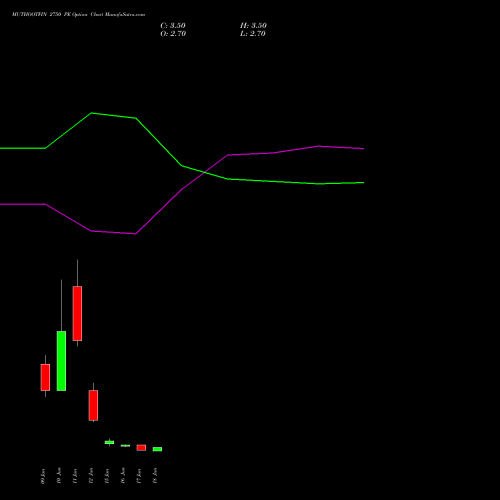Click the 12 Jun date axis label

pyautogui.click(x=91, y=476)
